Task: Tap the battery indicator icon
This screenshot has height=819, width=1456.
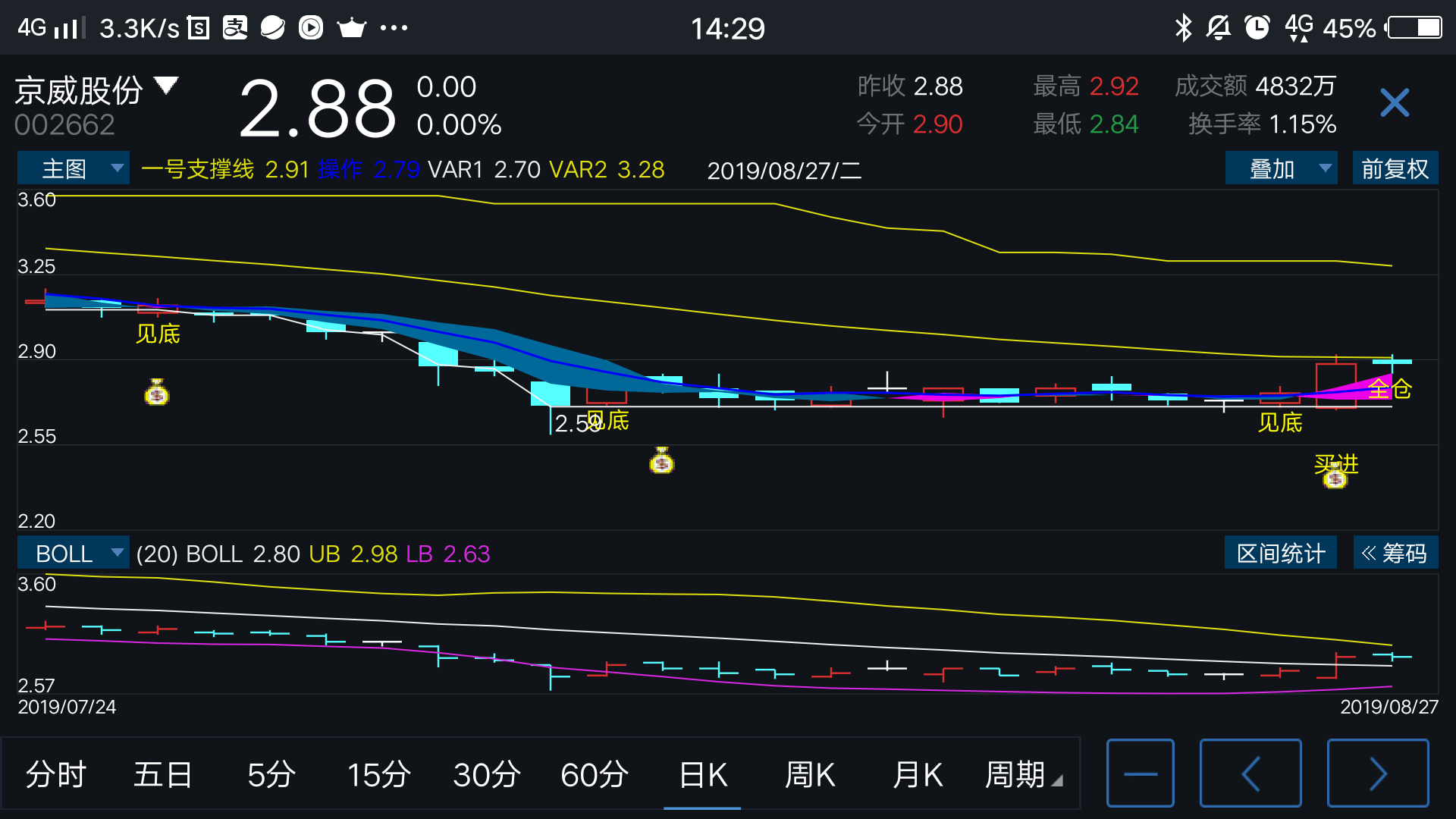Action: [x=1414, y=28]
